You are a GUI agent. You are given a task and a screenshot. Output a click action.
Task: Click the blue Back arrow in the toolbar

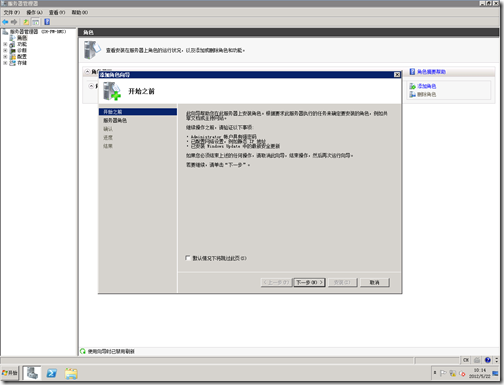click(5, 22)
